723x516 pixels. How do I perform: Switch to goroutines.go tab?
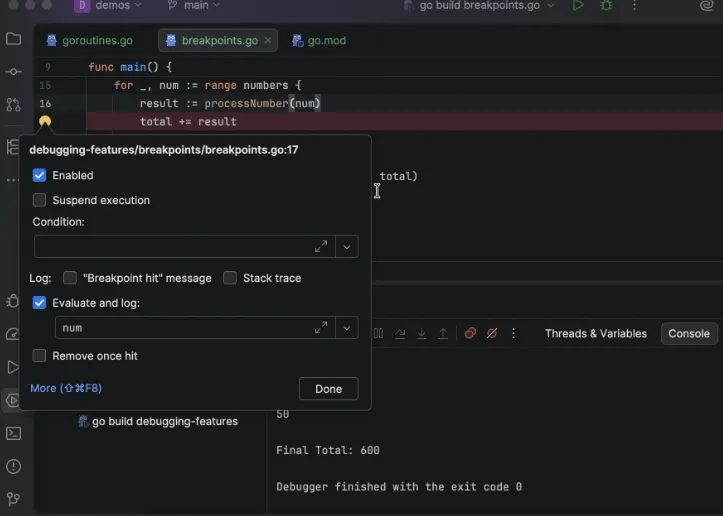[x=90, y=41]
